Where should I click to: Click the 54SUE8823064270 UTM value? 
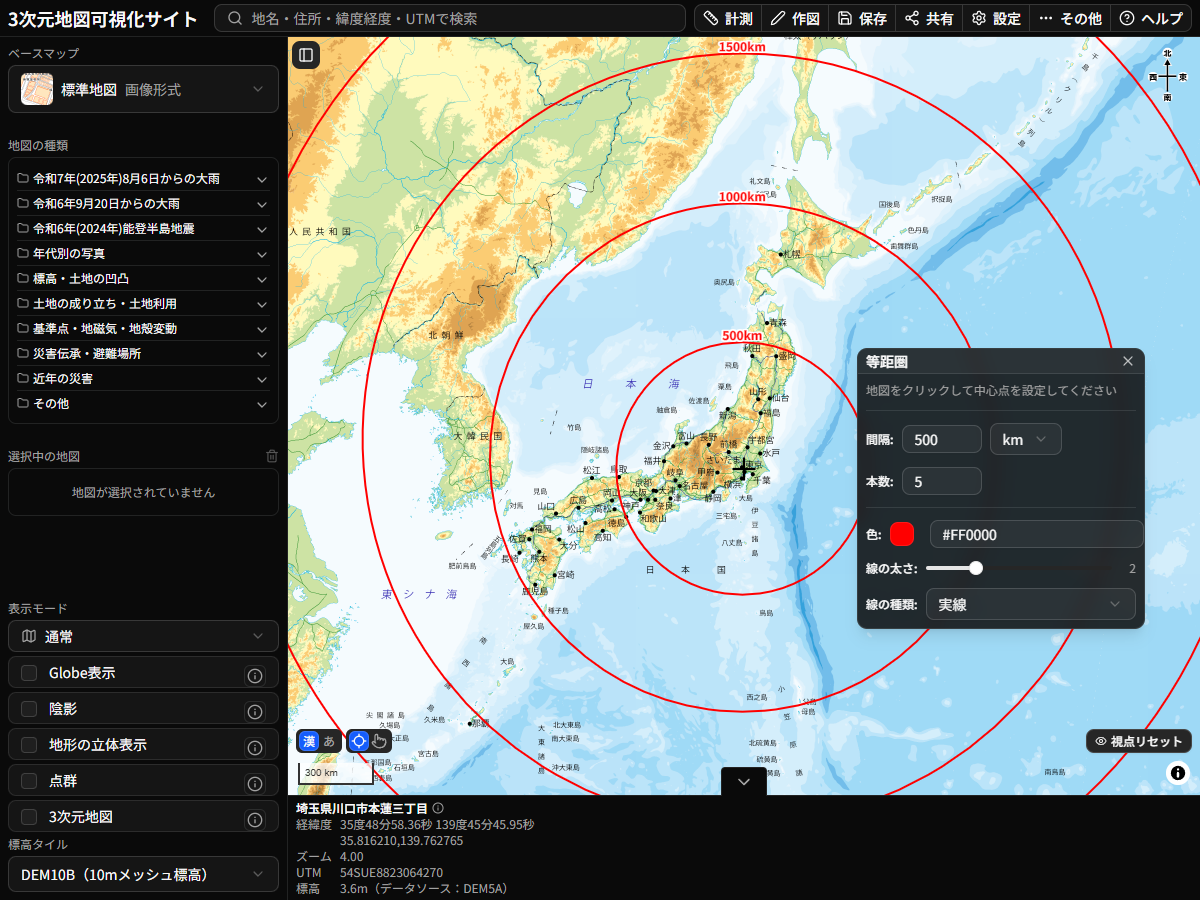tap(391, 873)
